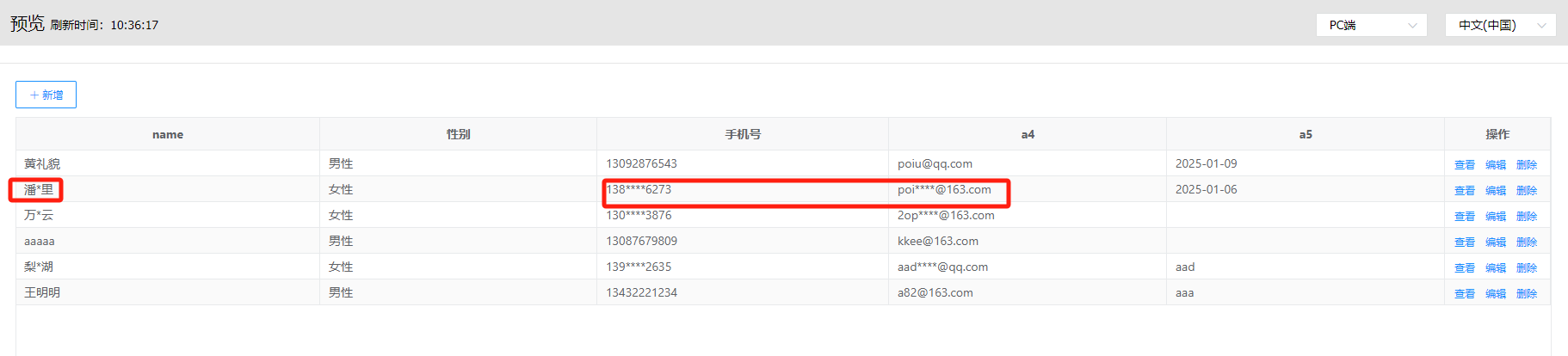Viewport: 1568px width, 356px height.
Task: Click 编辑 for the 王明明 row
Action: (1495, 294)
